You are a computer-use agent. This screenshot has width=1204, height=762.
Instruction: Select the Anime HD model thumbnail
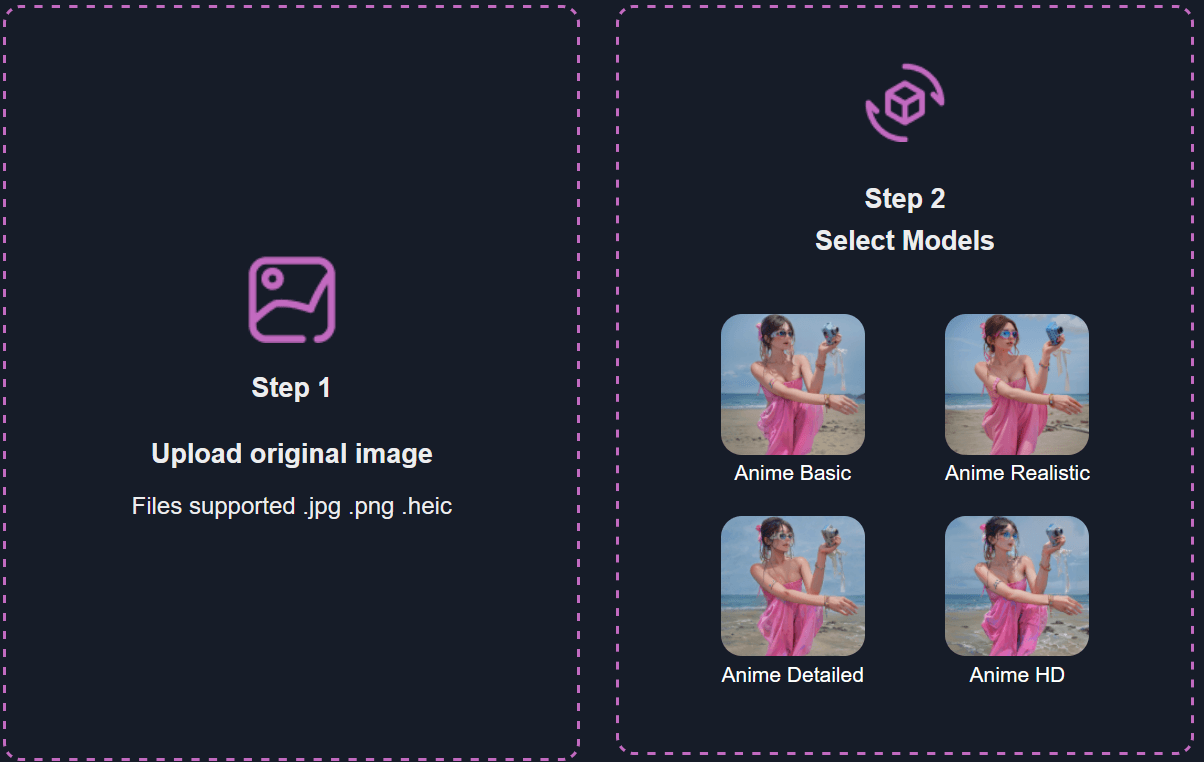[x=1016, y=586]
